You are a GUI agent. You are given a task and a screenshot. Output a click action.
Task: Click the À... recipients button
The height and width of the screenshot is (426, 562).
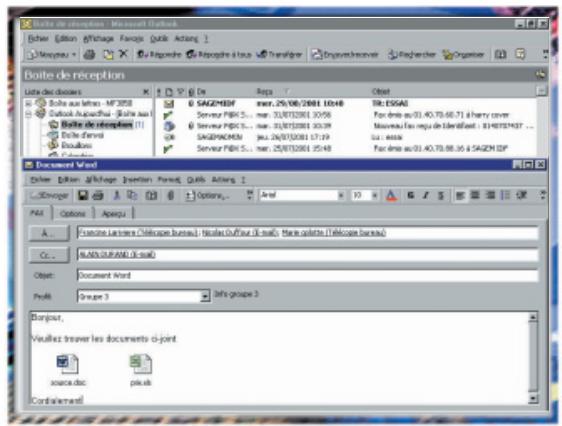tap(49, 234)
